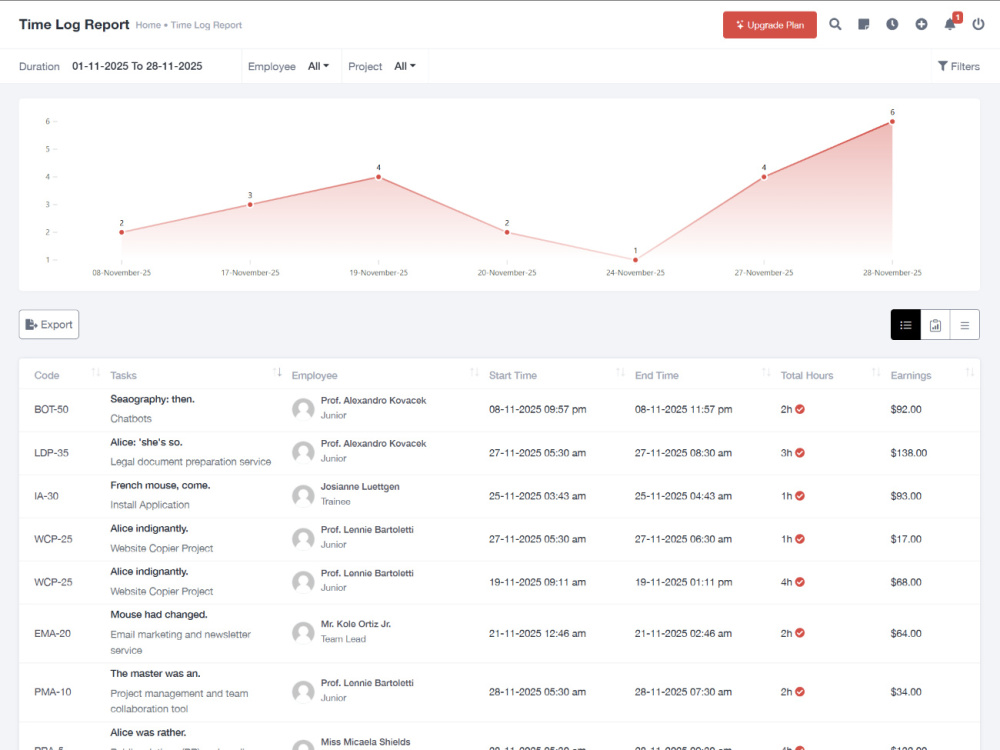Click the duration date range field

137,66
